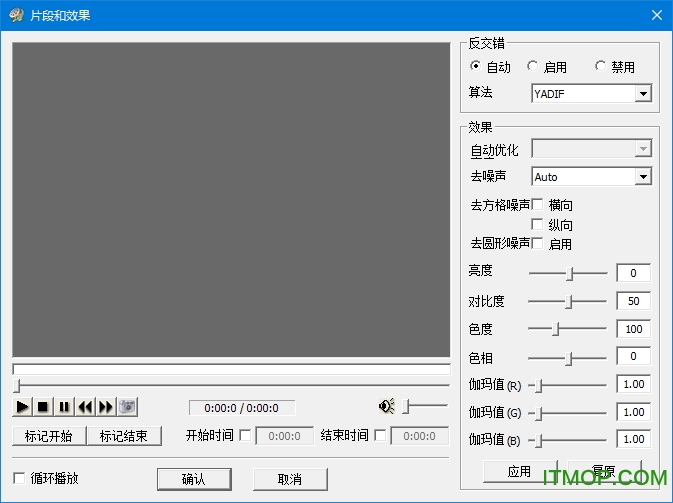Click the 伽玛值 (R) slider handle
673x503 pixels.
(x=539, y=385)
